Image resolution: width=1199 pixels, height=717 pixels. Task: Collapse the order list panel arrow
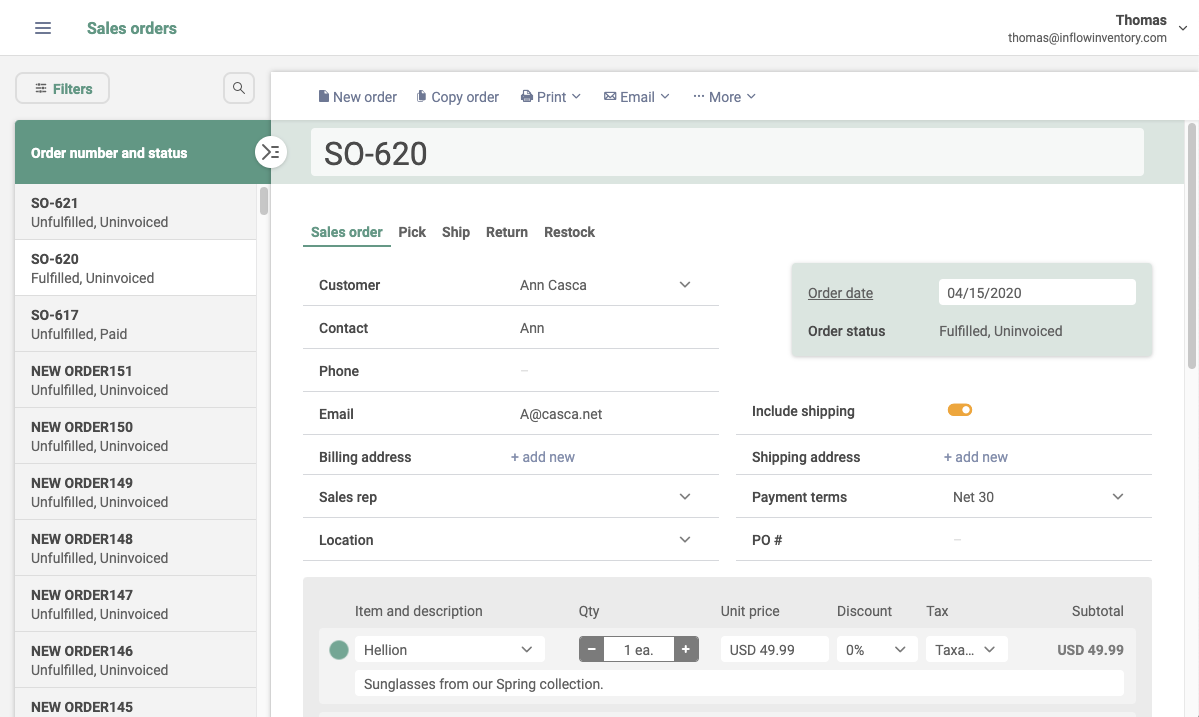(x=271, y=152)
